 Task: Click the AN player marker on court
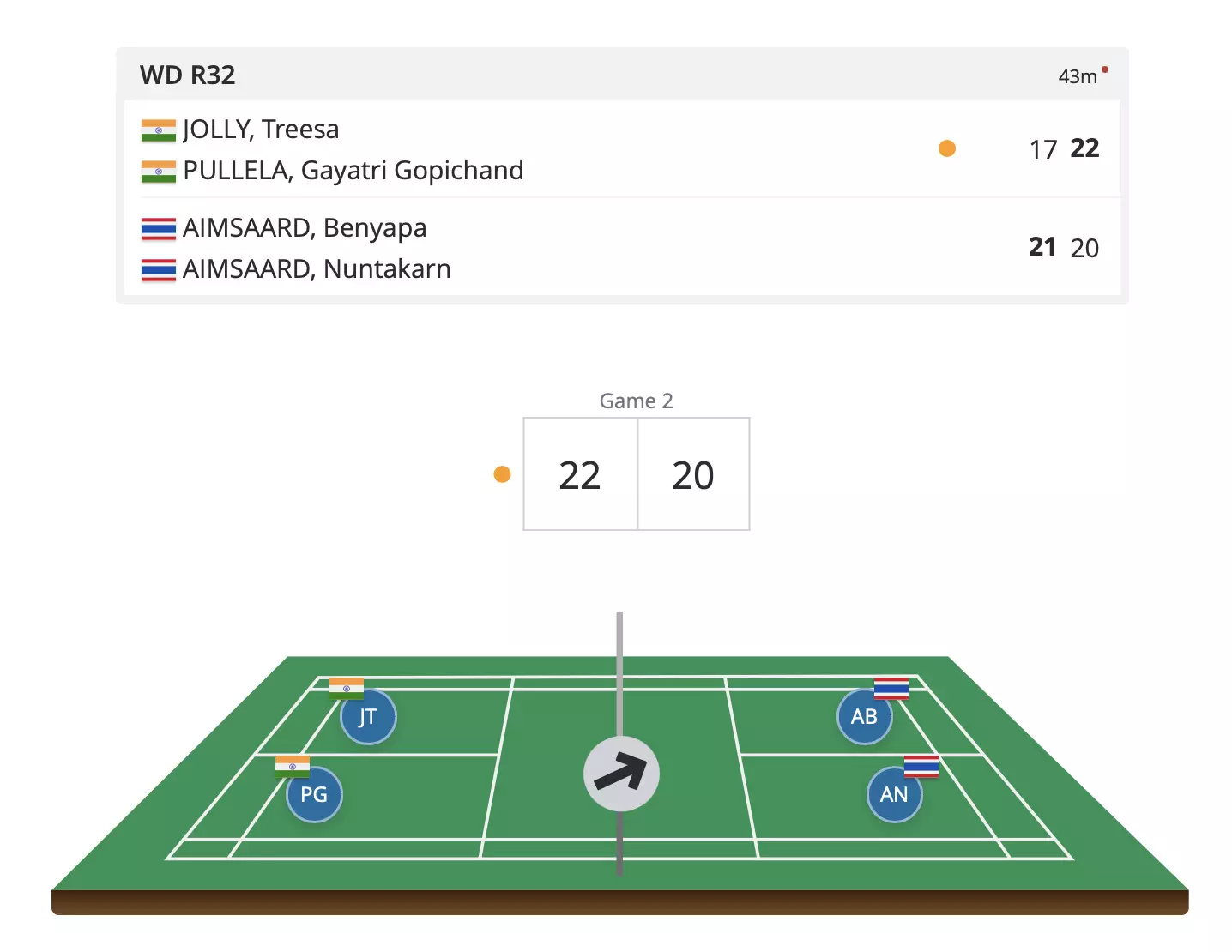coord(894,795)
